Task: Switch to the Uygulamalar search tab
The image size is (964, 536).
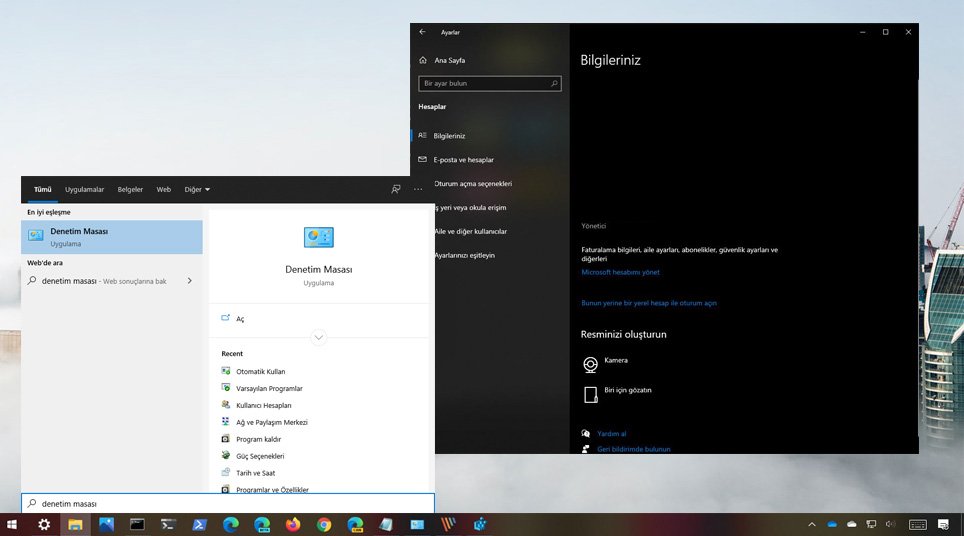Action: [85, 189]
